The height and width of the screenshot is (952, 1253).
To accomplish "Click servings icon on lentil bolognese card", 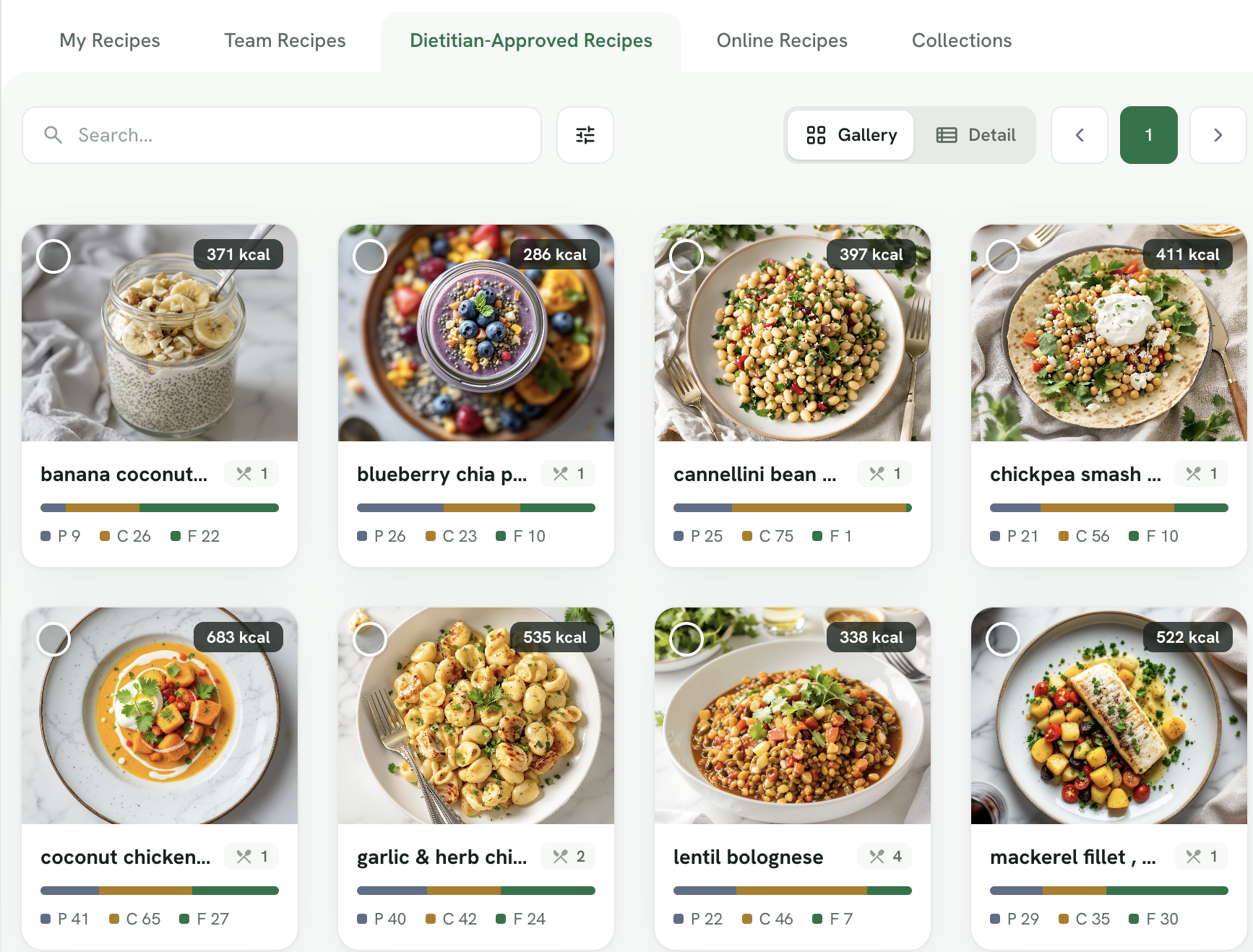I will pos(877,857).
